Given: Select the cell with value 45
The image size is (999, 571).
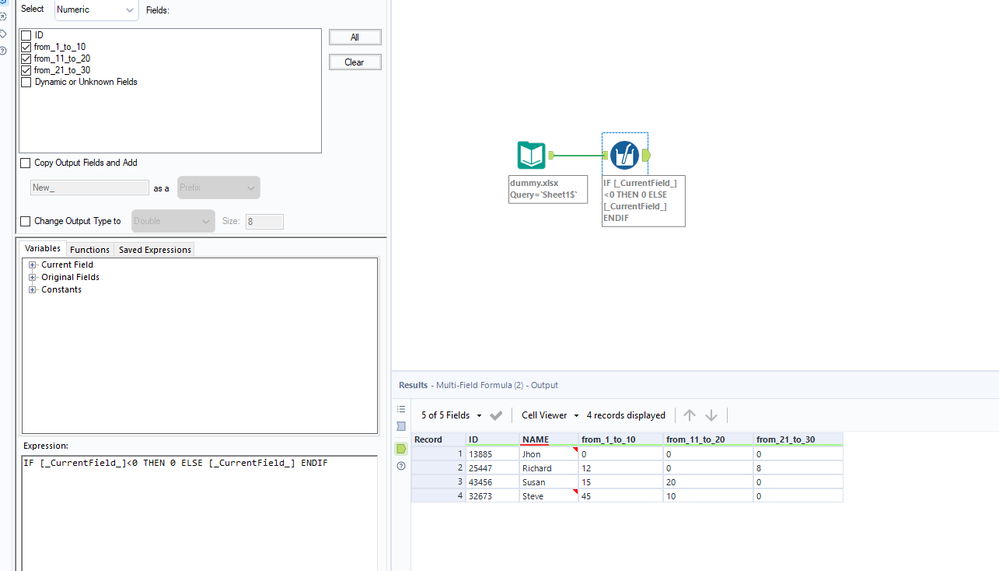Looking at the screenshot, I should 621,496.
